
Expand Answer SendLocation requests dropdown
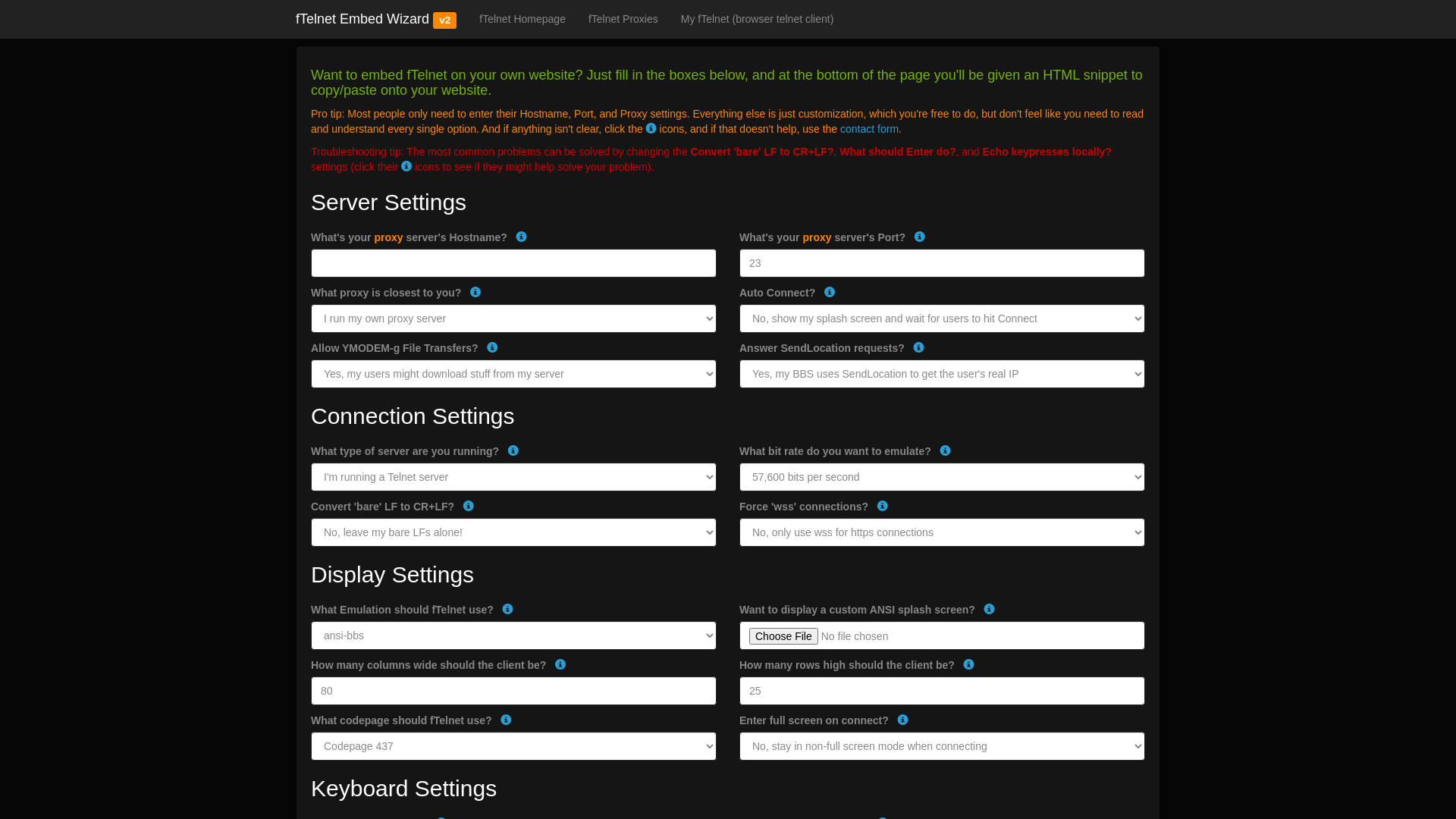pos(942,374)
